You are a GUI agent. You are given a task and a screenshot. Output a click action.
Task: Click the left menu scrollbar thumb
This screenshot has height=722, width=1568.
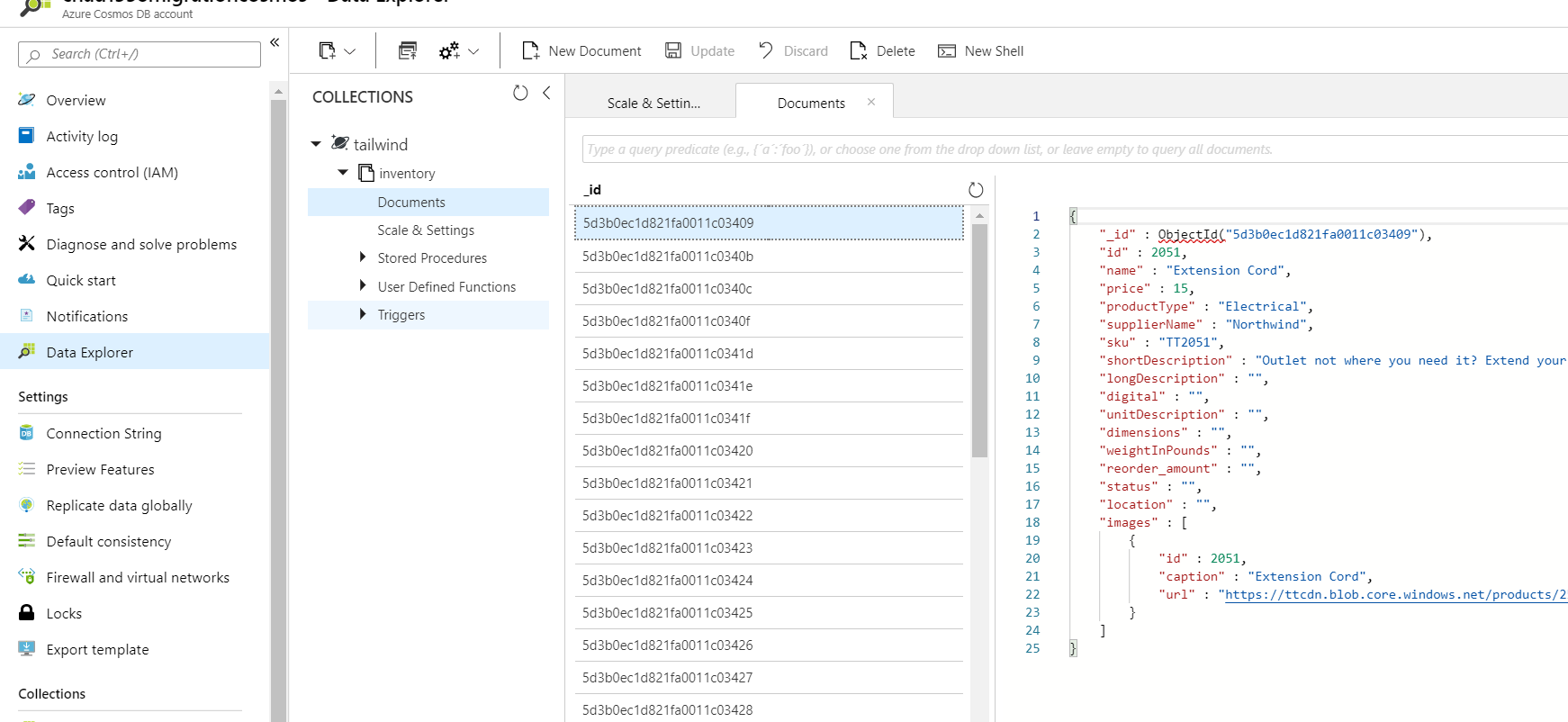pyautogui.click(x=278, y=411)
